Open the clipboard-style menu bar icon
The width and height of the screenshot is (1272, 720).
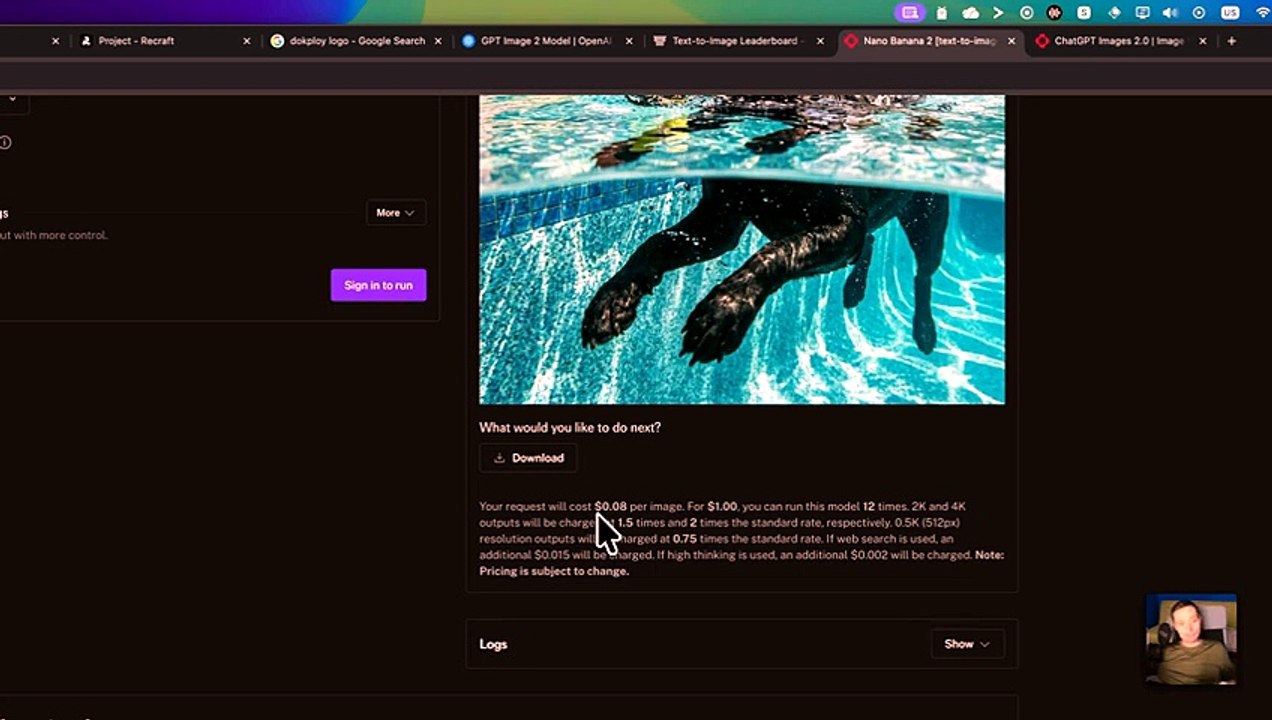point(942,13)
